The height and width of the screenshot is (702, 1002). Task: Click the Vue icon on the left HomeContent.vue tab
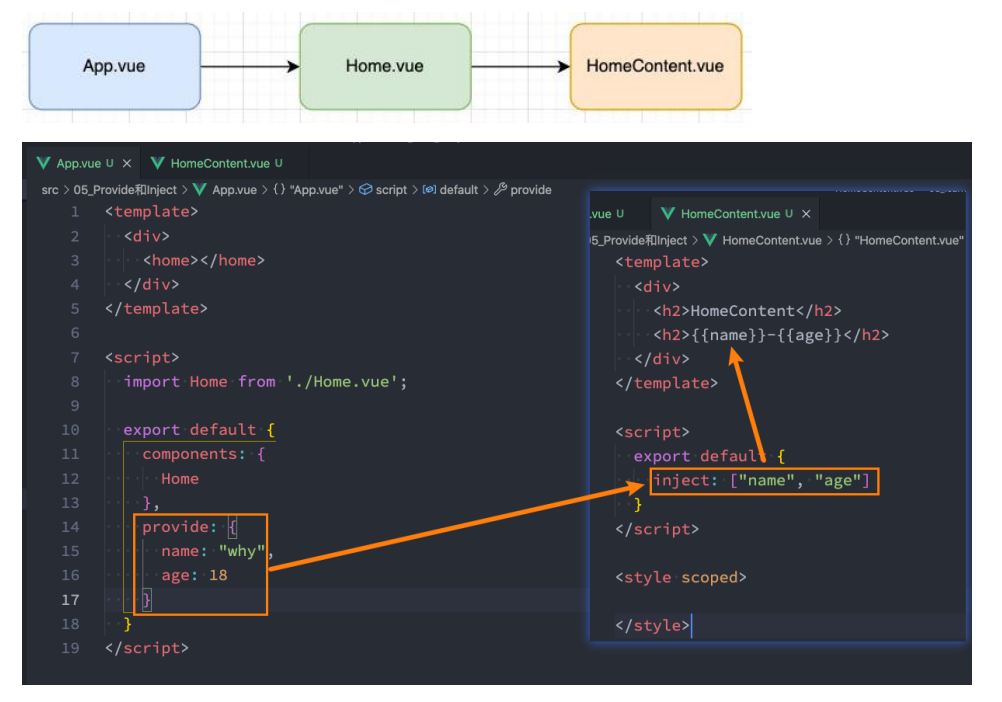pyautogui.click(x=157, y=163)
